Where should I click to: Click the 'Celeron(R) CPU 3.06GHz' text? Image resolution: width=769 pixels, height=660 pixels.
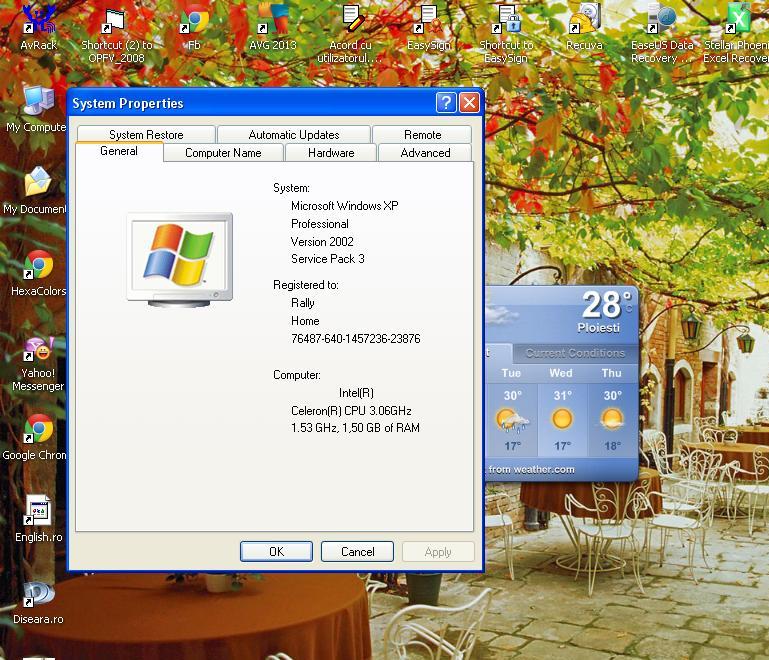[351, 411]
